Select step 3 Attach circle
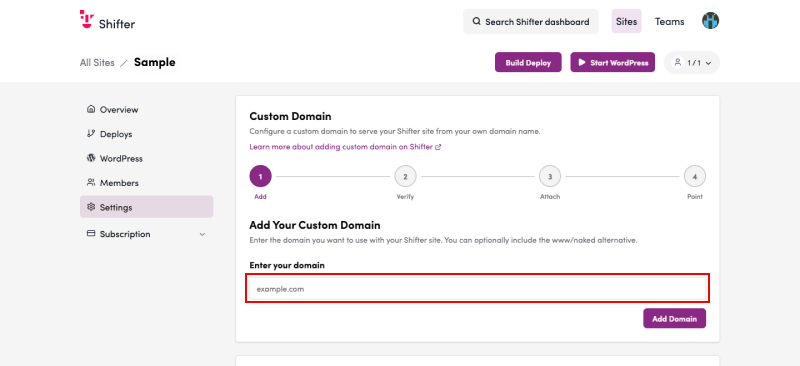This screenshot has width=800, height=366. click(x=550, y=177)
